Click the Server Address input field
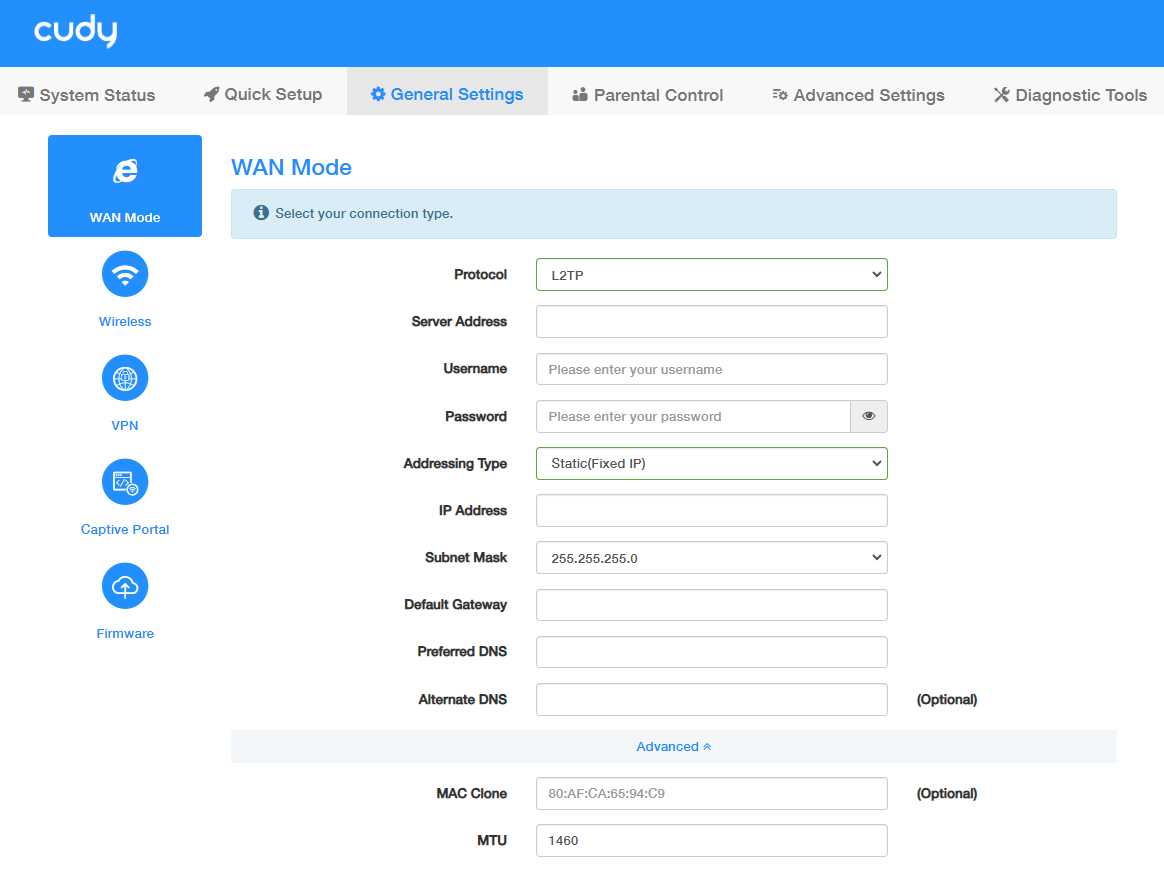This screenshot has width=1164, height=870. pyautogui.click(x=711, y=321)
